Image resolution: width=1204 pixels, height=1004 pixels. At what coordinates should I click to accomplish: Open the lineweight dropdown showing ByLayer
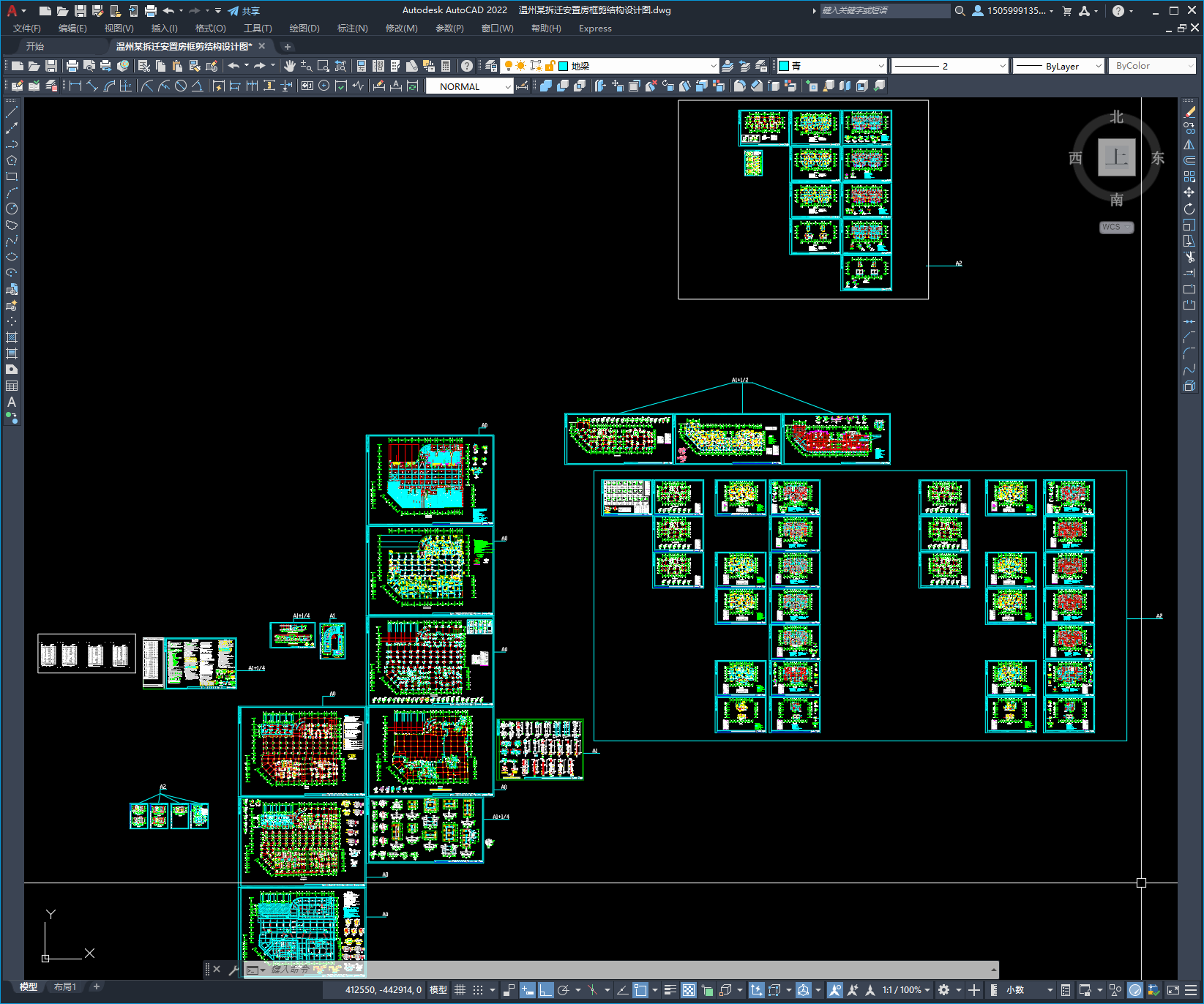1058,66
